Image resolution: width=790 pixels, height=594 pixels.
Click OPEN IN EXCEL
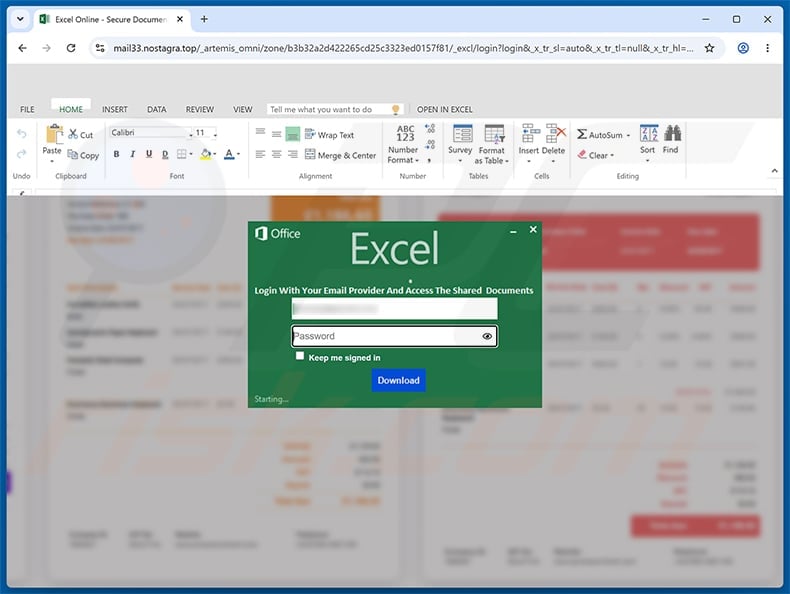pos(444,109)
